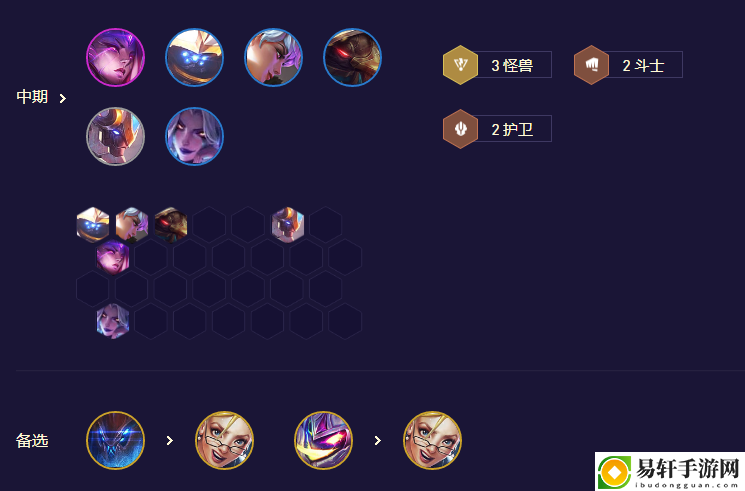Image resolution: width=745 pixels, height=491 pixels.
Task: Click the bronze 2 斗士 fist trait icon
Action: 592,65
